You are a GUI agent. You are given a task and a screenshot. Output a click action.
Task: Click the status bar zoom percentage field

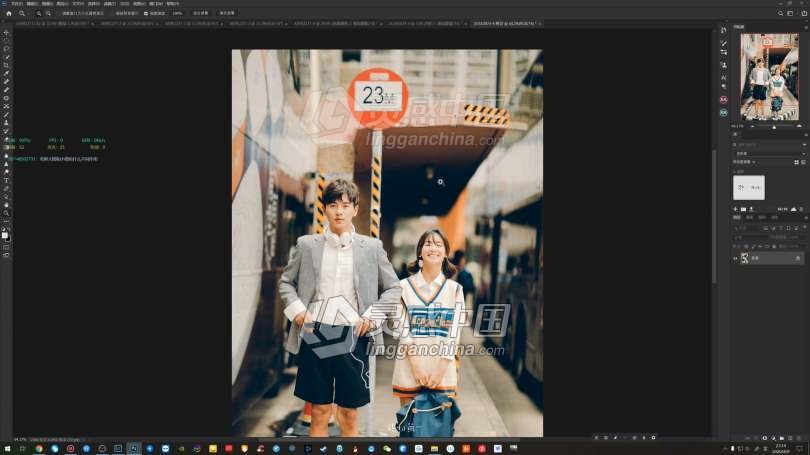pyautogui.click(x=20, y=440)
